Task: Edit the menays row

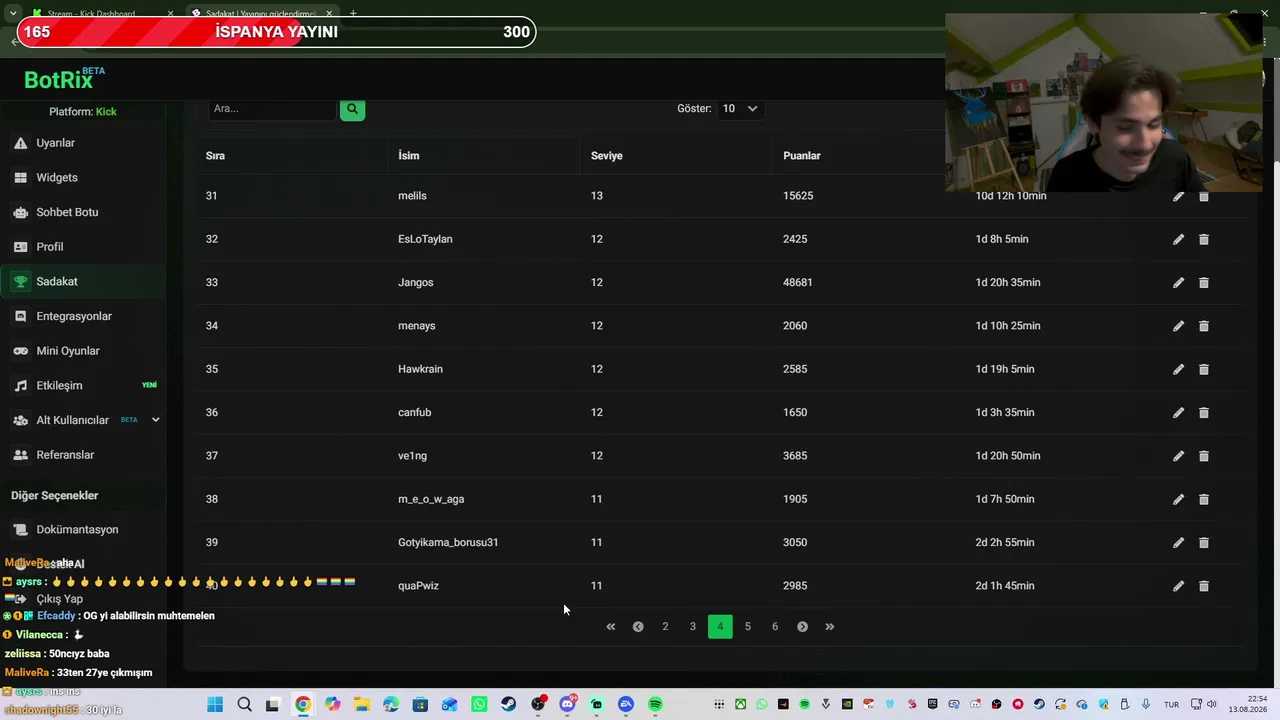Action: tap(1178, 326)
